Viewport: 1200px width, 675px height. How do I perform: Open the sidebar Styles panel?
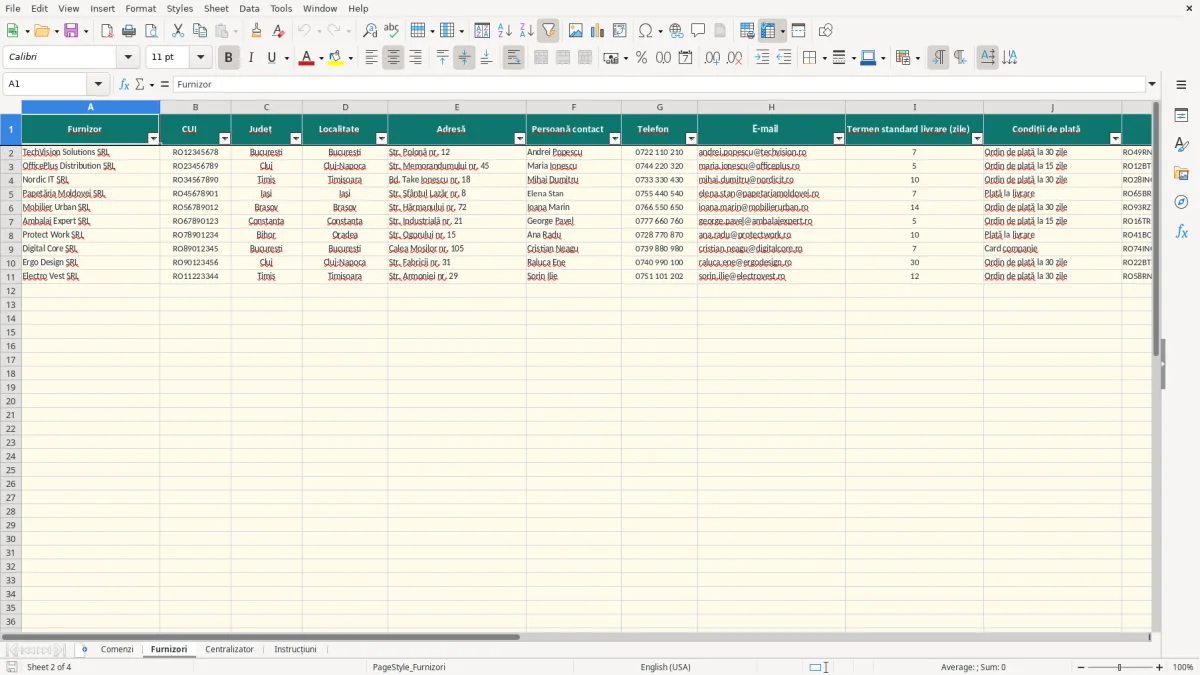(x=1181, y=144)
